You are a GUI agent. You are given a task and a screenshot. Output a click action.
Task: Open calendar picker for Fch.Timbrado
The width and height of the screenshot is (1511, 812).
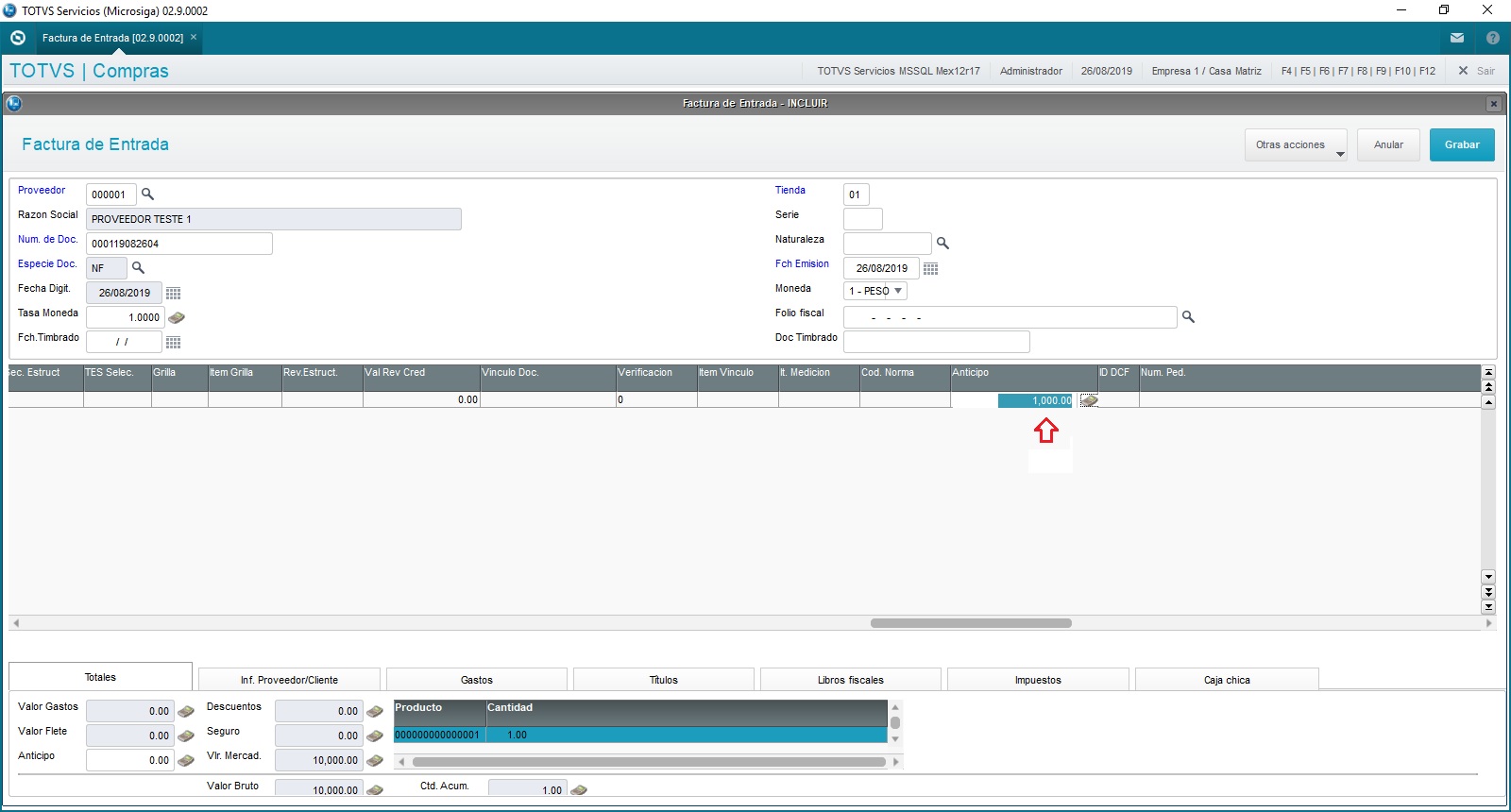pos(173,342)
